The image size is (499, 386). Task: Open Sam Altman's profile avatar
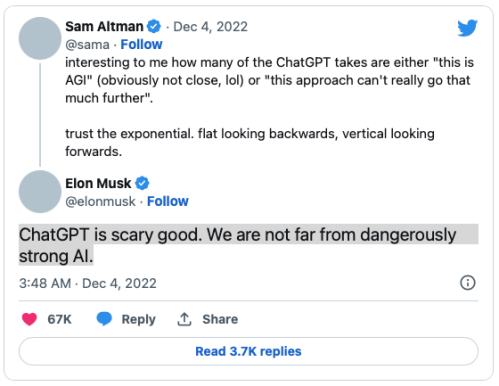[x=40, y=38]
